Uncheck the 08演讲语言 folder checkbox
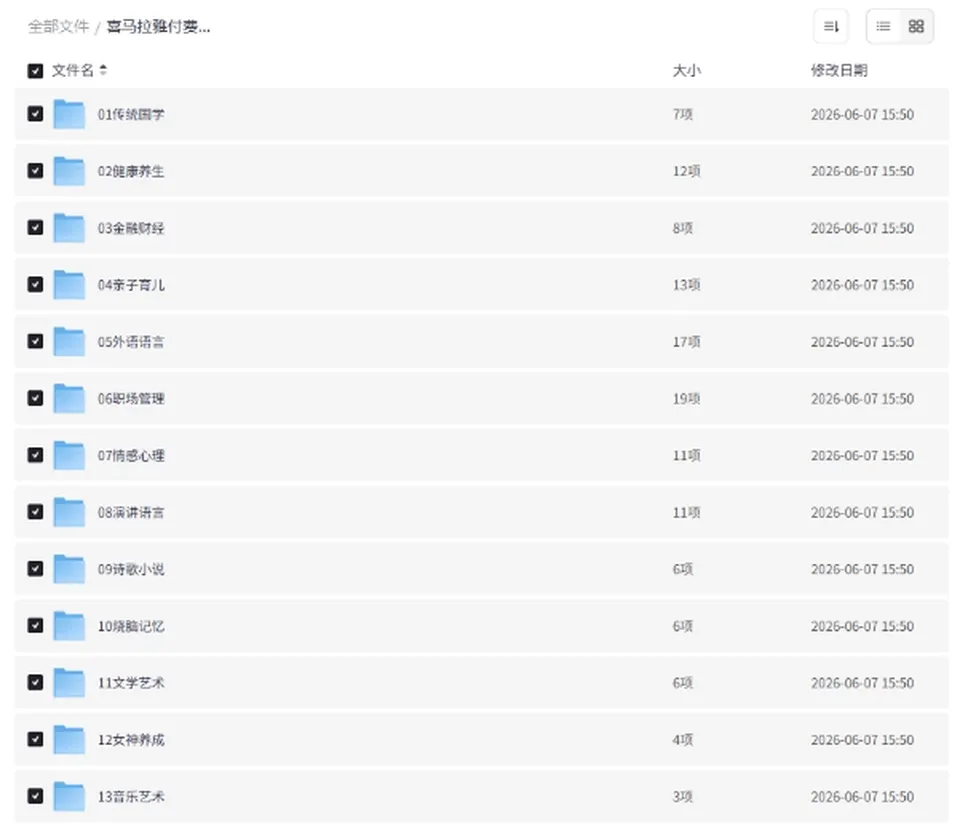 (x=36, y=511)
